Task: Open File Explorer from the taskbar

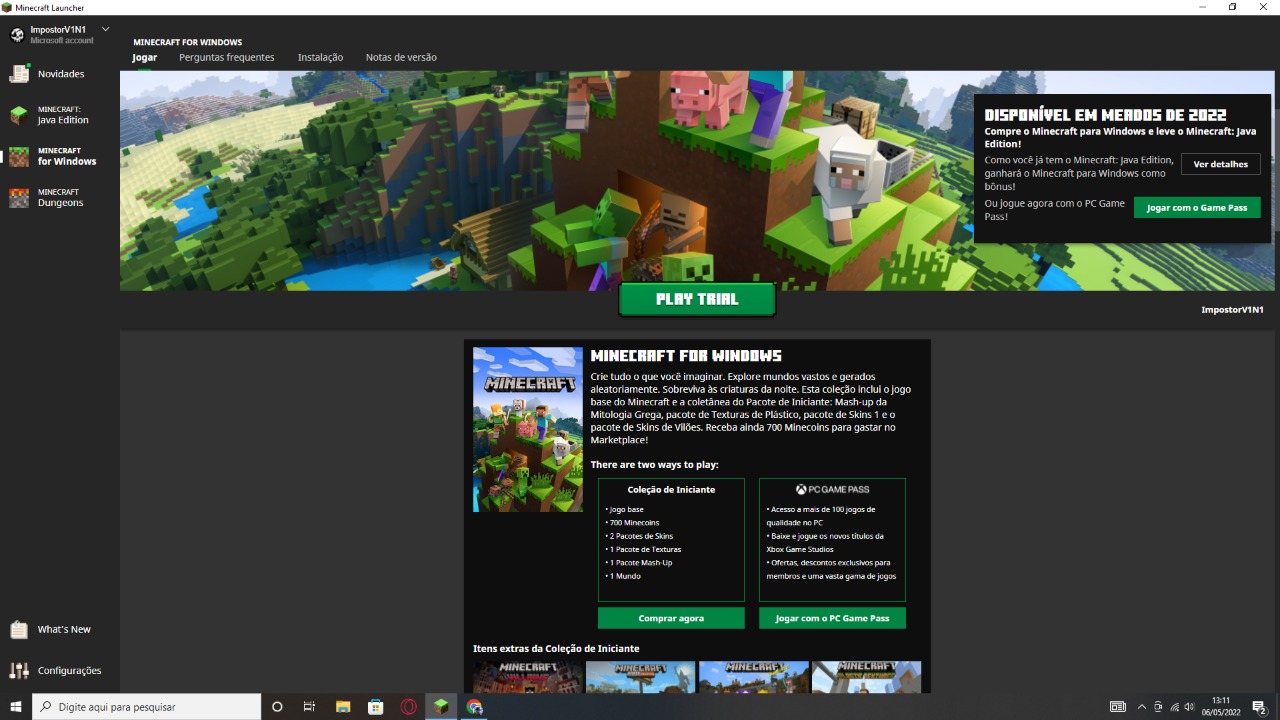Action: point(342,707)
